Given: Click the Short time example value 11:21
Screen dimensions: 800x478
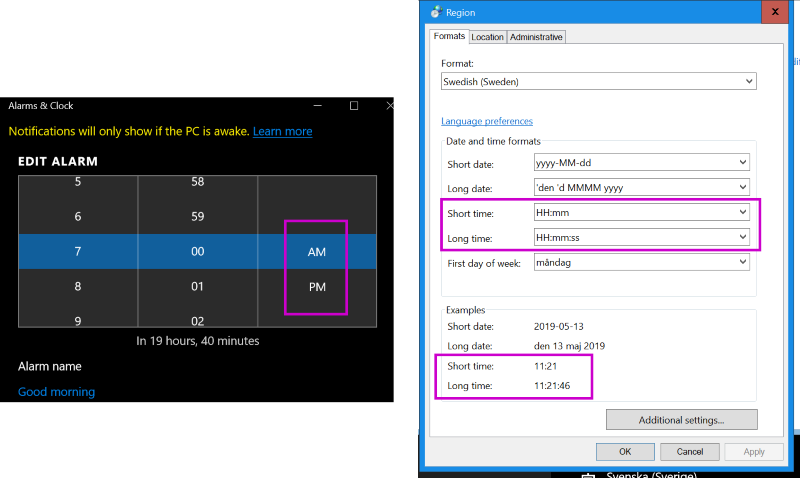Looking at the screenshot, I should [x=545, y=366].
